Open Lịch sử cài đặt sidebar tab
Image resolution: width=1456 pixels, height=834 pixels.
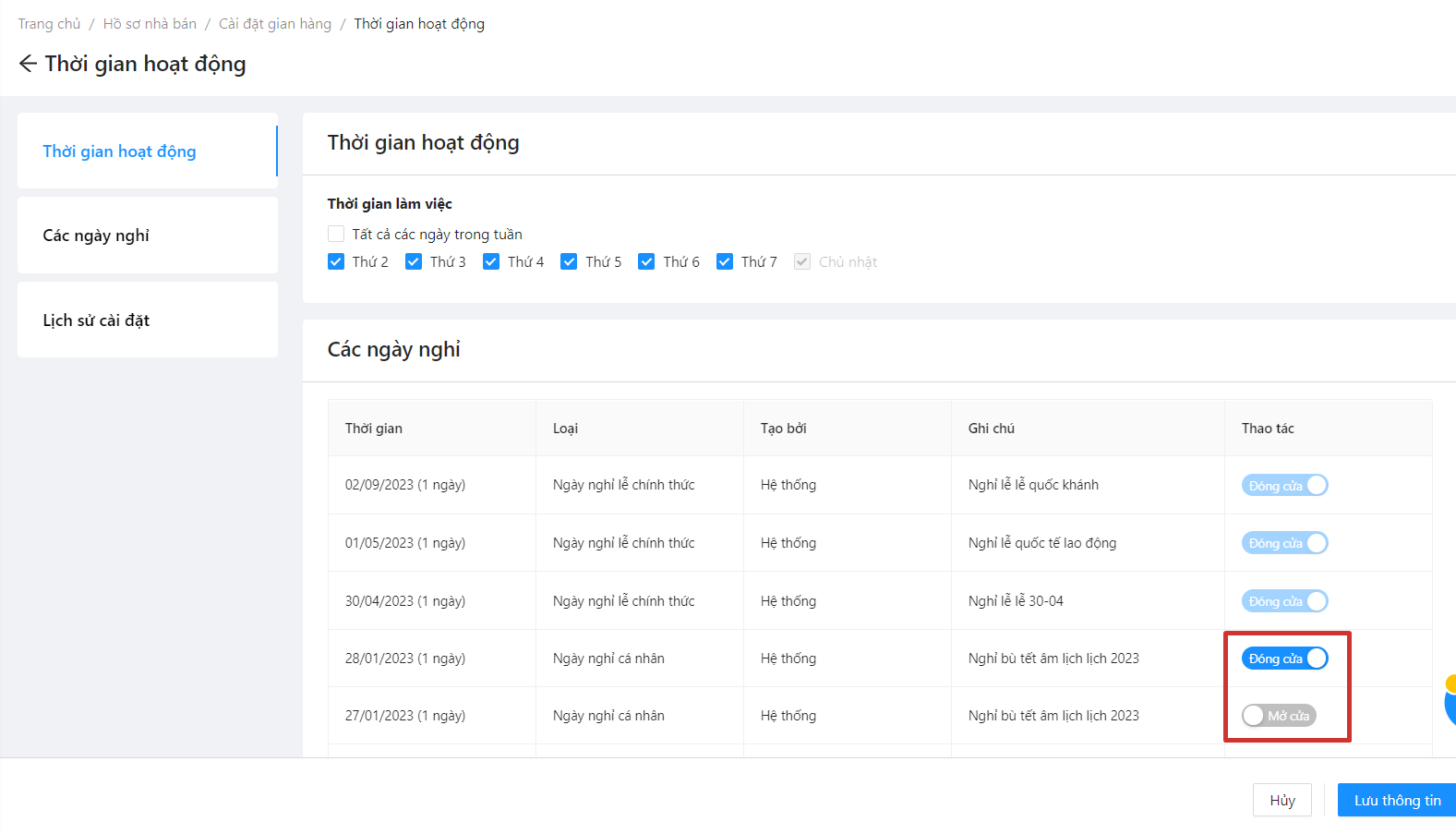pos(148,320)
